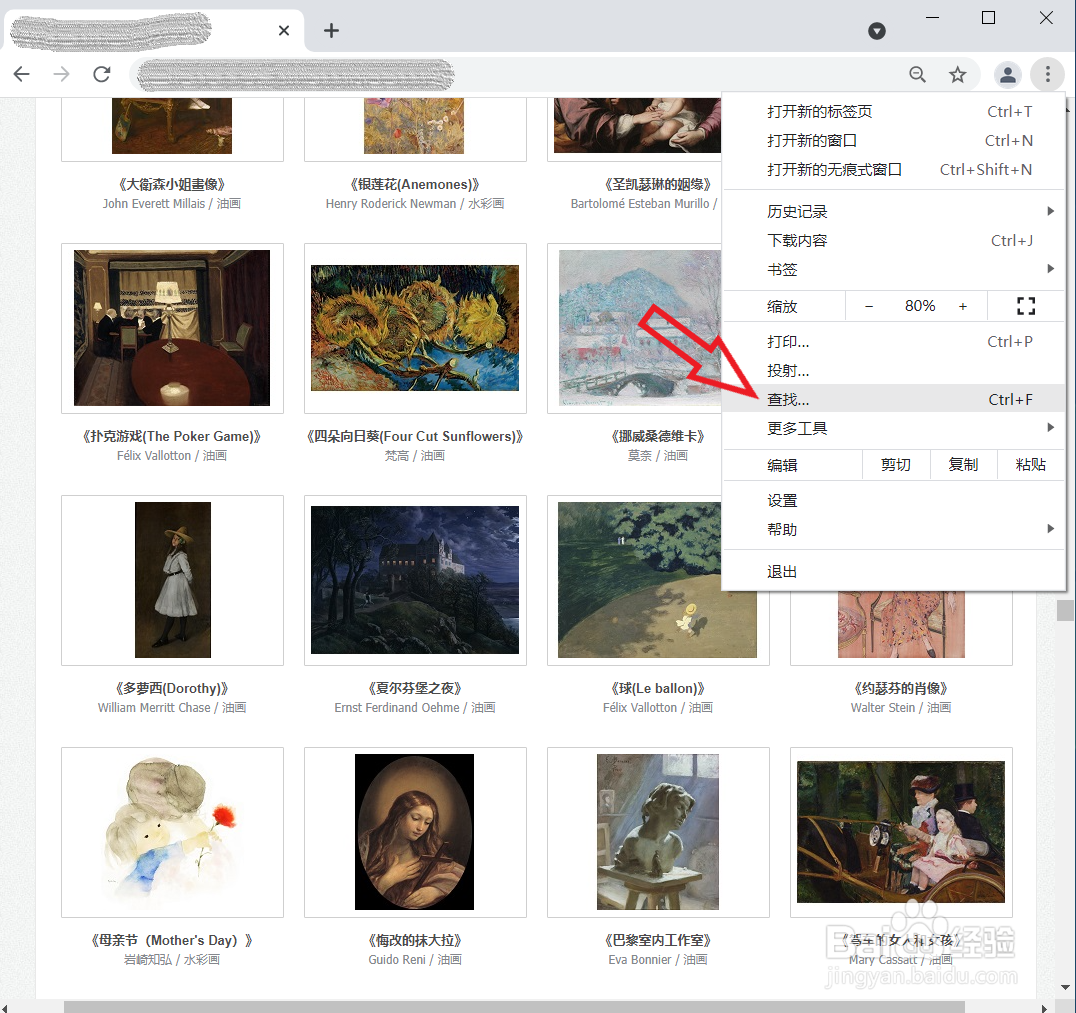
Task: Click artist text William Merritt Chase / 油画
Action: pyautogui.click(x=172, y=707)
